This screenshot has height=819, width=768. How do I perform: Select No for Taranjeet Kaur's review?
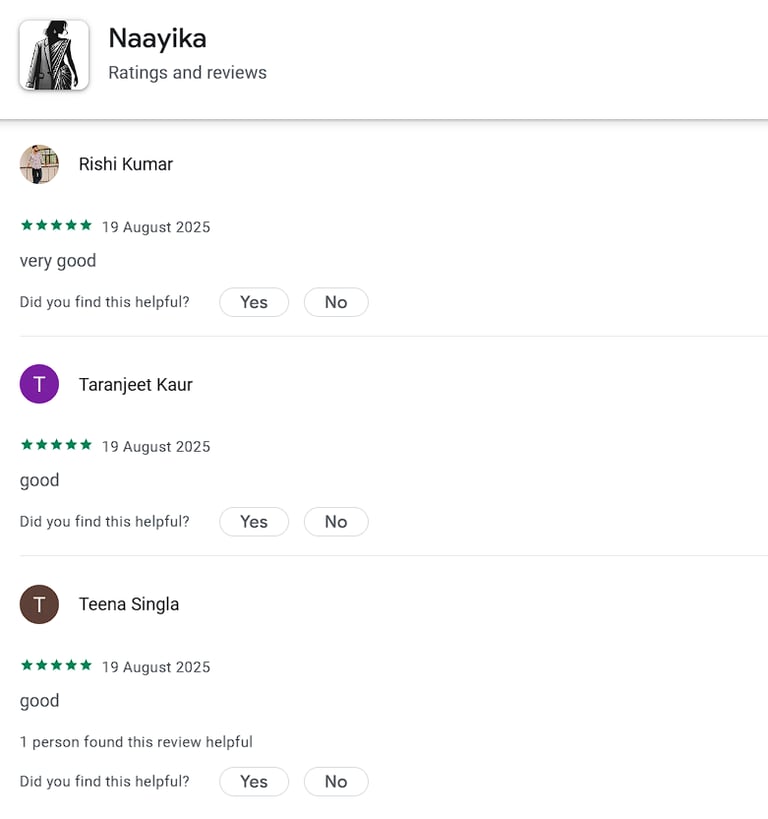pos(336,522)
